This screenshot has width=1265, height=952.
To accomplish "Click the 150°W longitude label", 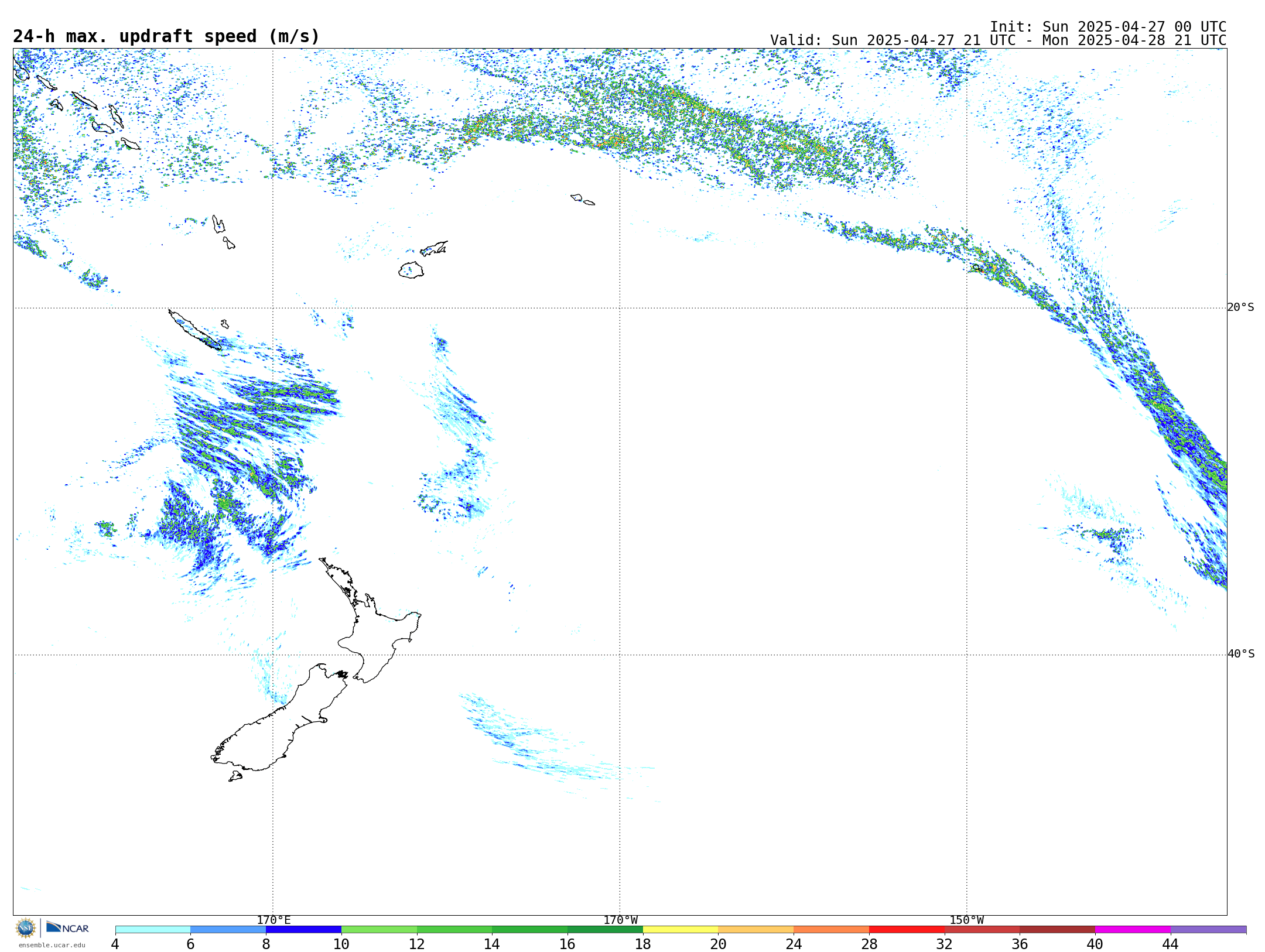I will click(966, 920).
